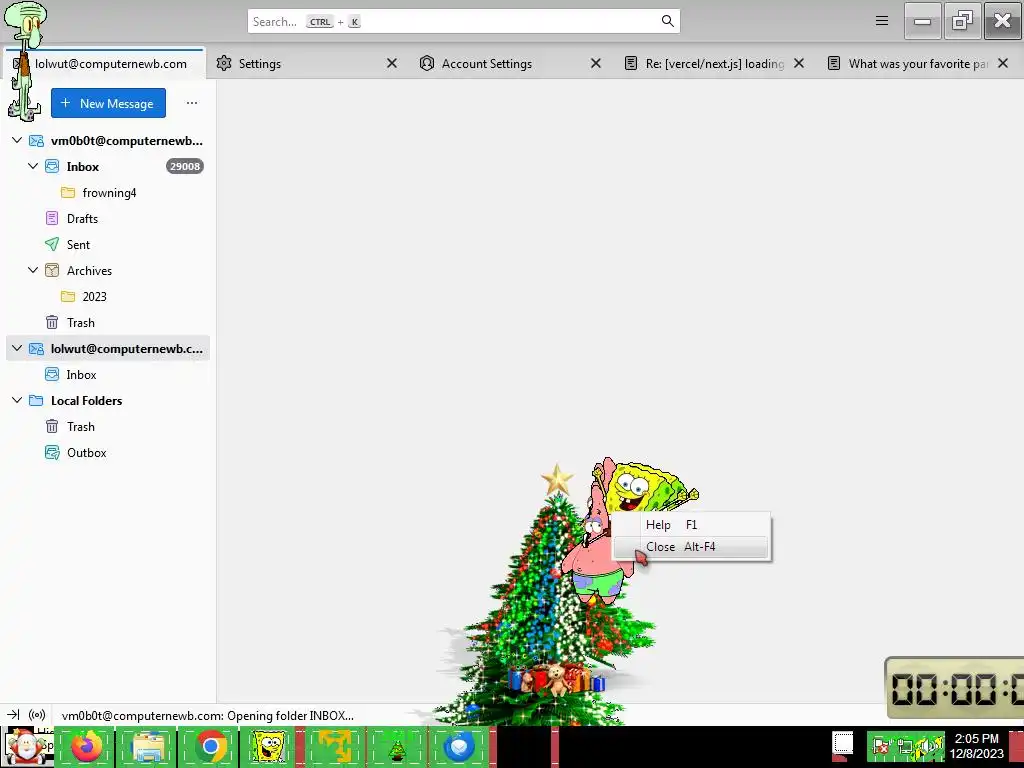Click the Settings tab gear icon
The image size is (1024, 768).
pos(224,63)
